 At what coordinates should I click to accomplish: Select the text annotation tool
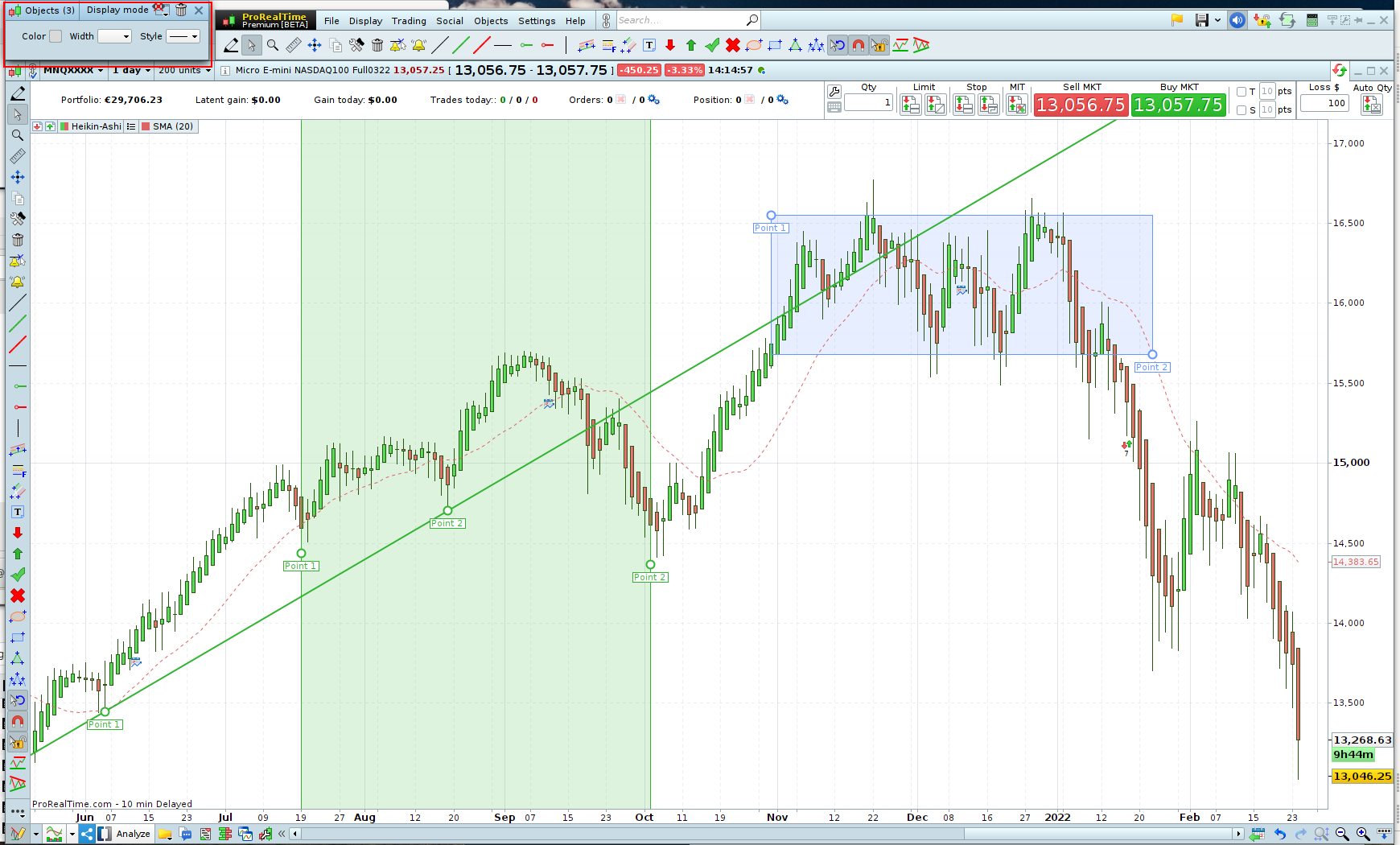(649, 45)
